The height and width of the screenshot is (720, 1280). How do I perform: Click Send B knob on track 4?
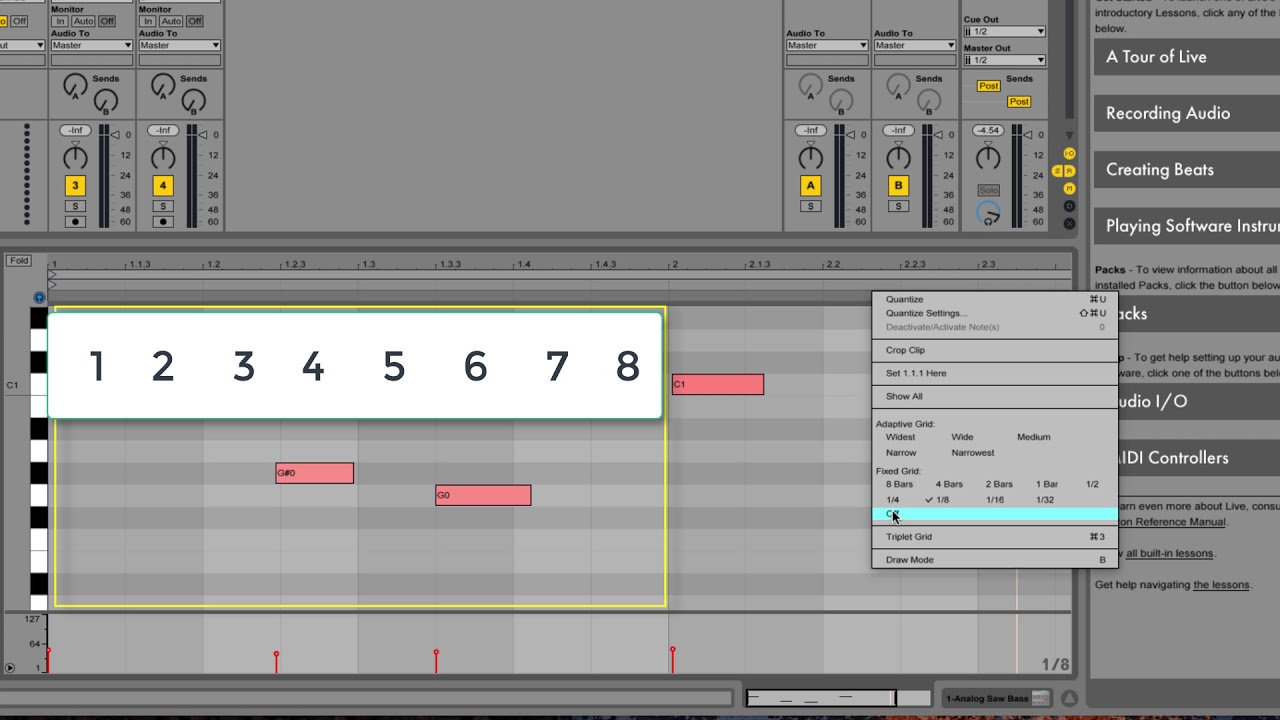[193, 101]
